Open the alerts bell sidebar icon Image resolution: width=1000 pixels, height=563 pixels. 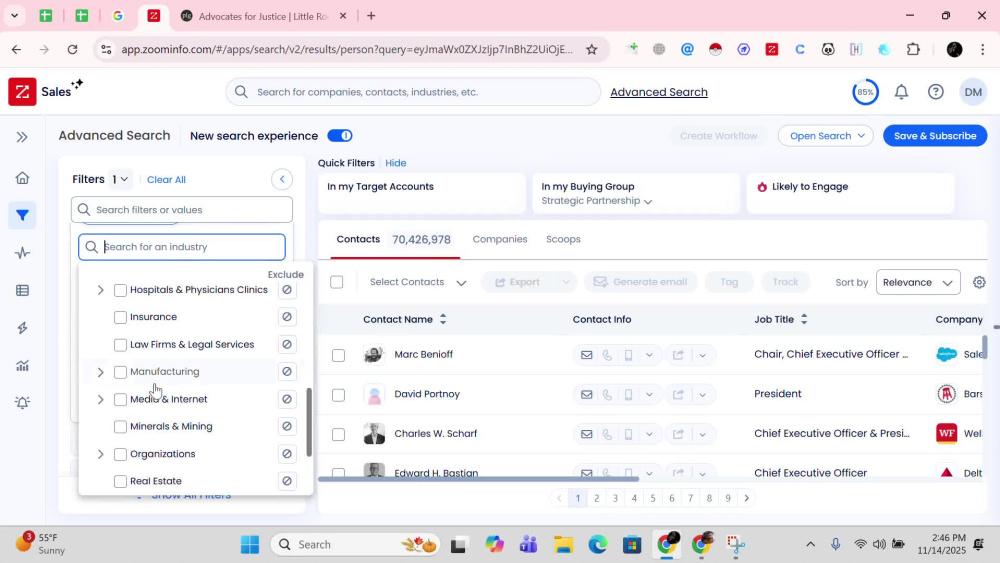[x=22, y=403]
